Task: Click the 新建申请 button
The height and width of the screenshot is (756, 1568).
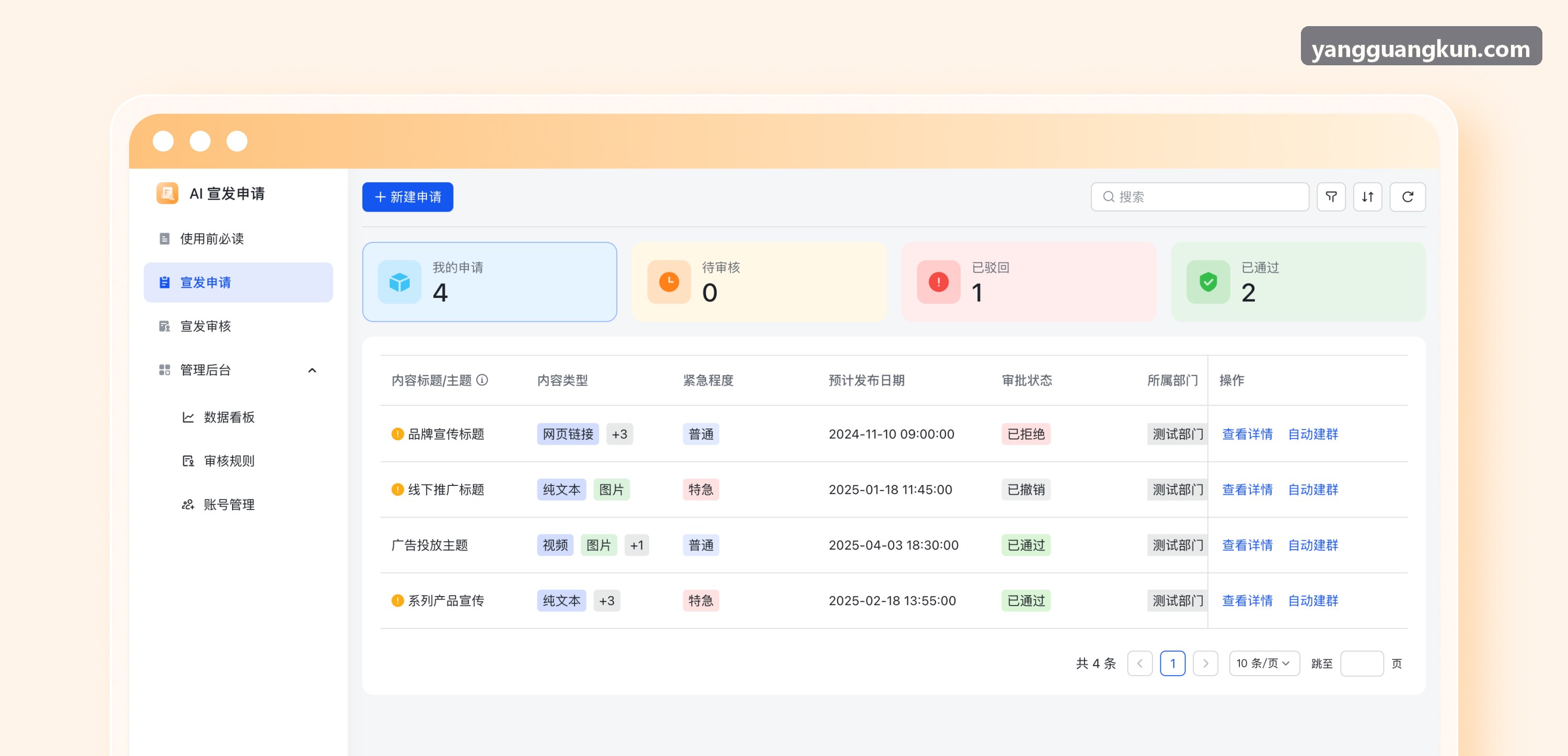Action: (x=407, y=196)
